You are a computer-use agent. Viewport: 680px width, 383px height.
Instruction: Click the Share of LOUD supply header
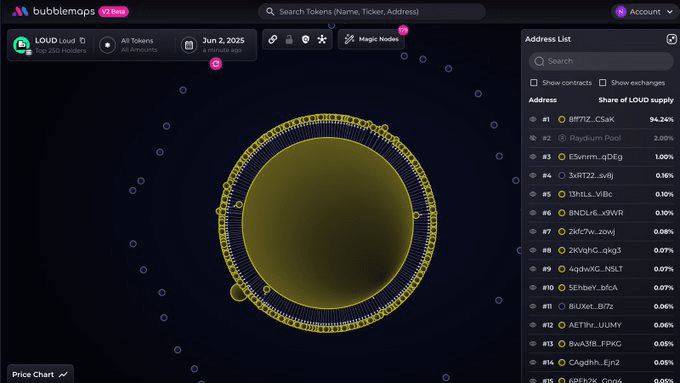click(x=636, y=100)
